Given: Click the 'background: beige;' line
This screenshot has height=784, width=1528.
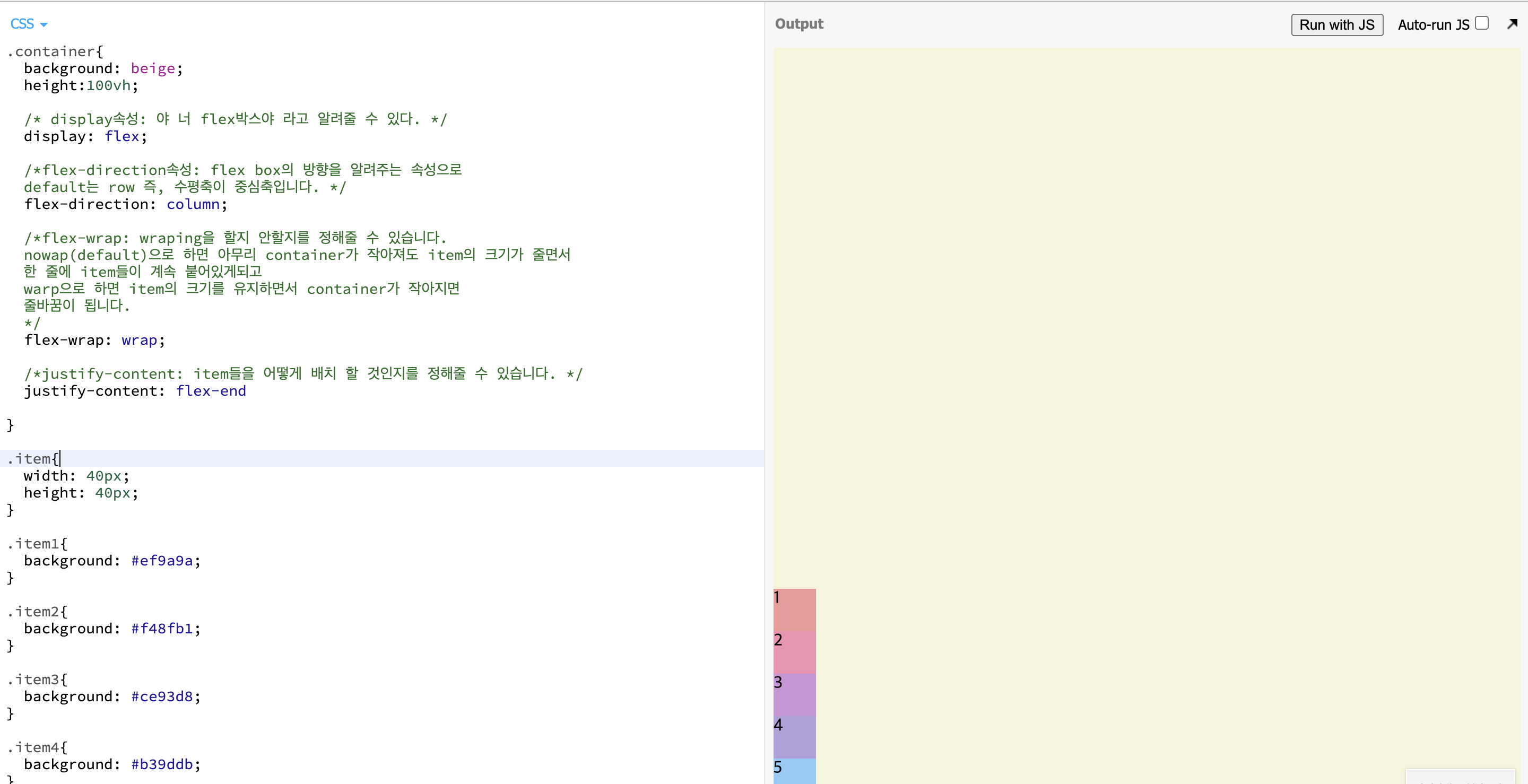Looking at the screenshot, I should pos(103,69).
